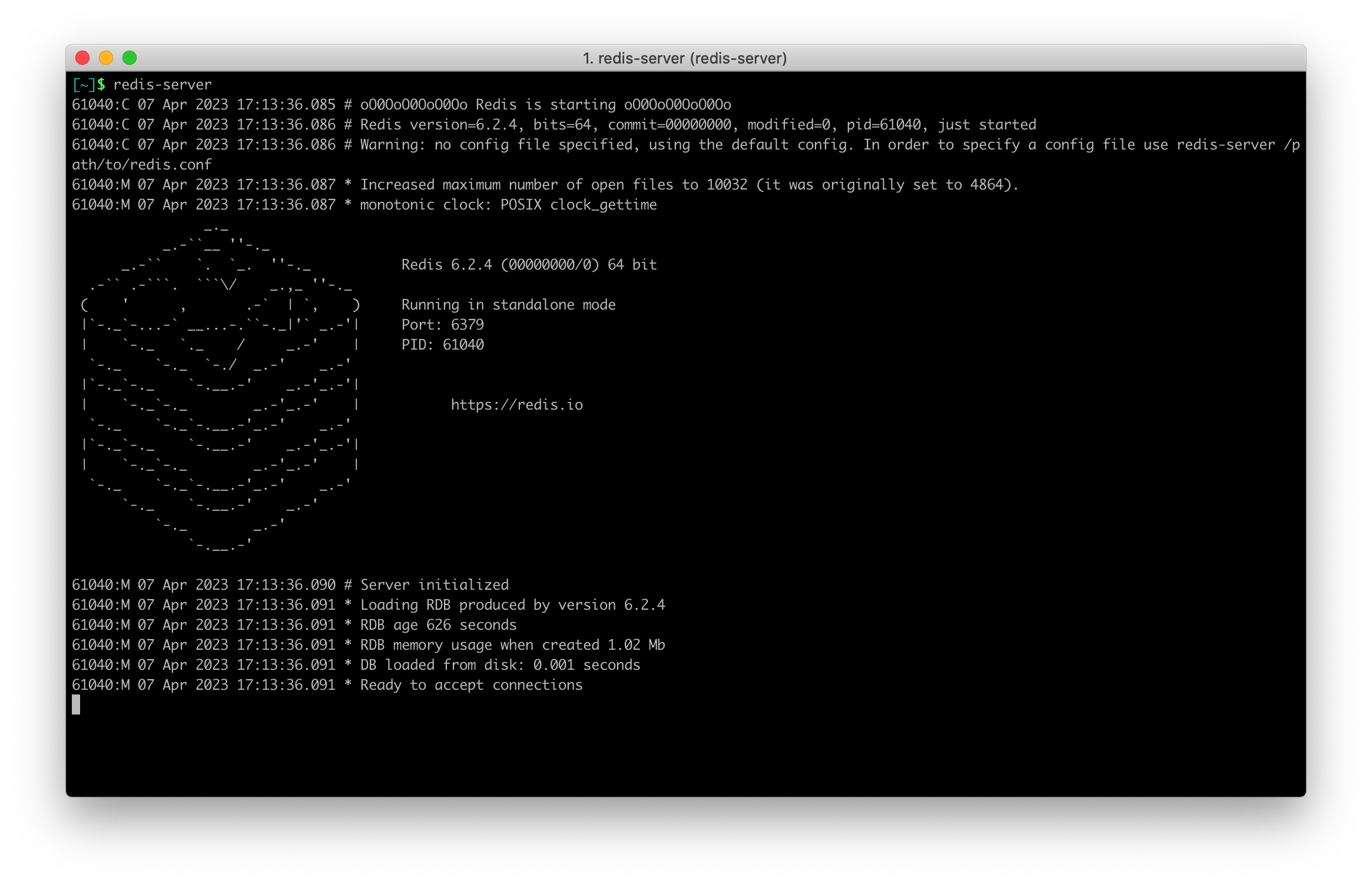Click 'Redis 6.2.4 (00000000/0) 64 bit' text
Image resolution: width=1372 pixels, height=884 pixels.
point(528,265)
